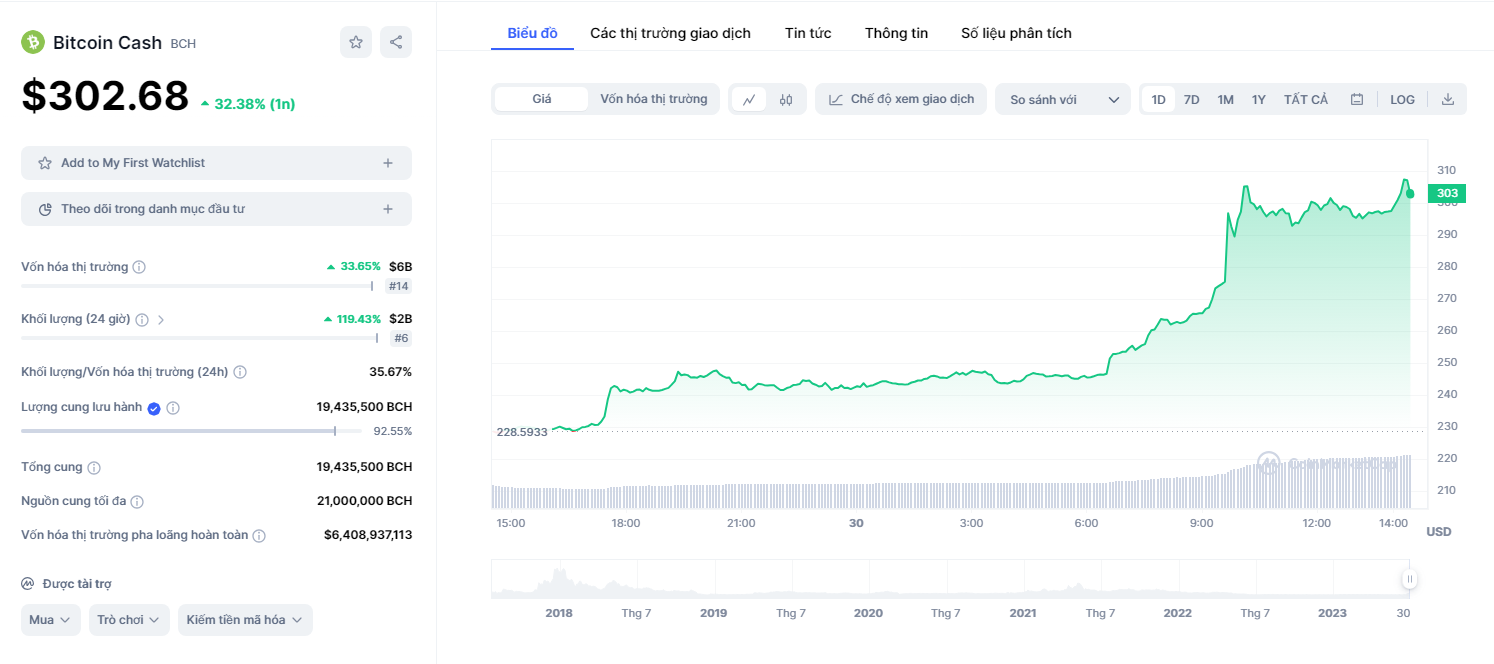
Task: Open the calendar date range icon
Action: pos(1357,99)
